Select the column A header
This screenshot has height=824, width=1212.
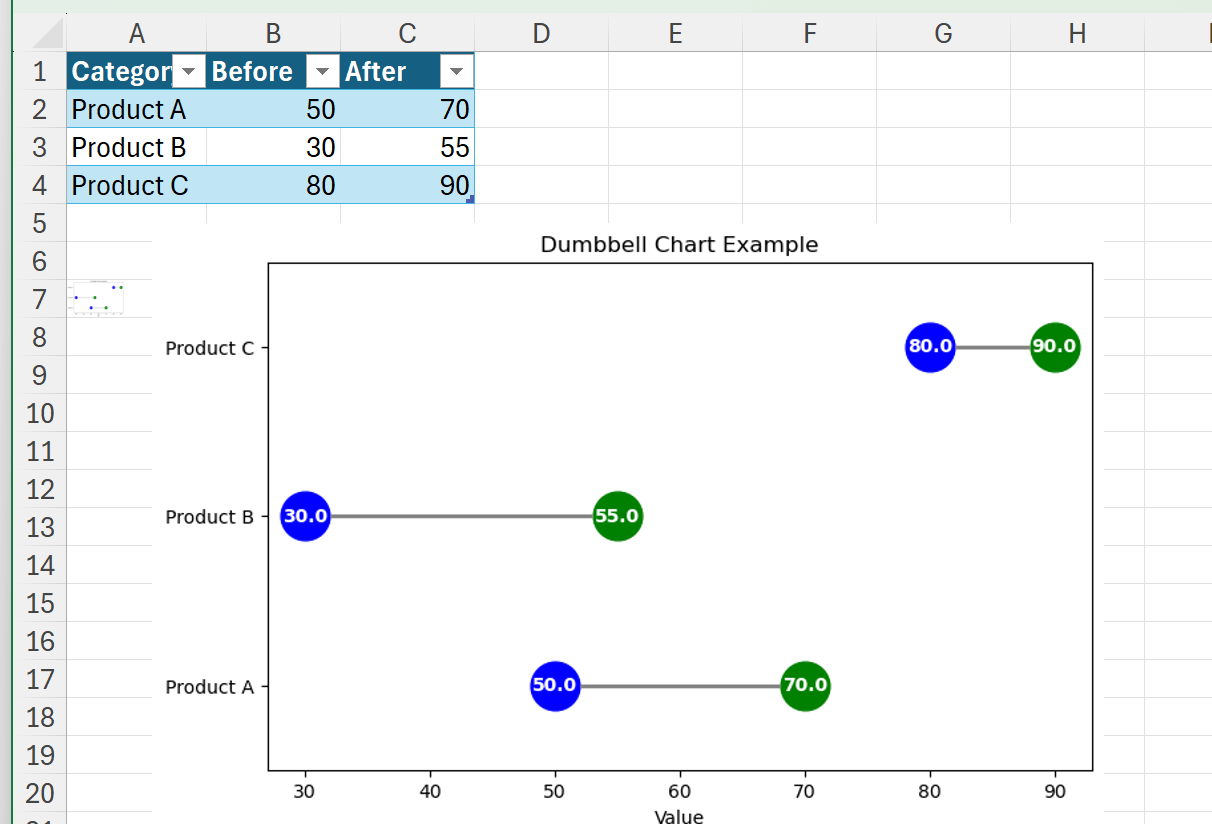137,34
